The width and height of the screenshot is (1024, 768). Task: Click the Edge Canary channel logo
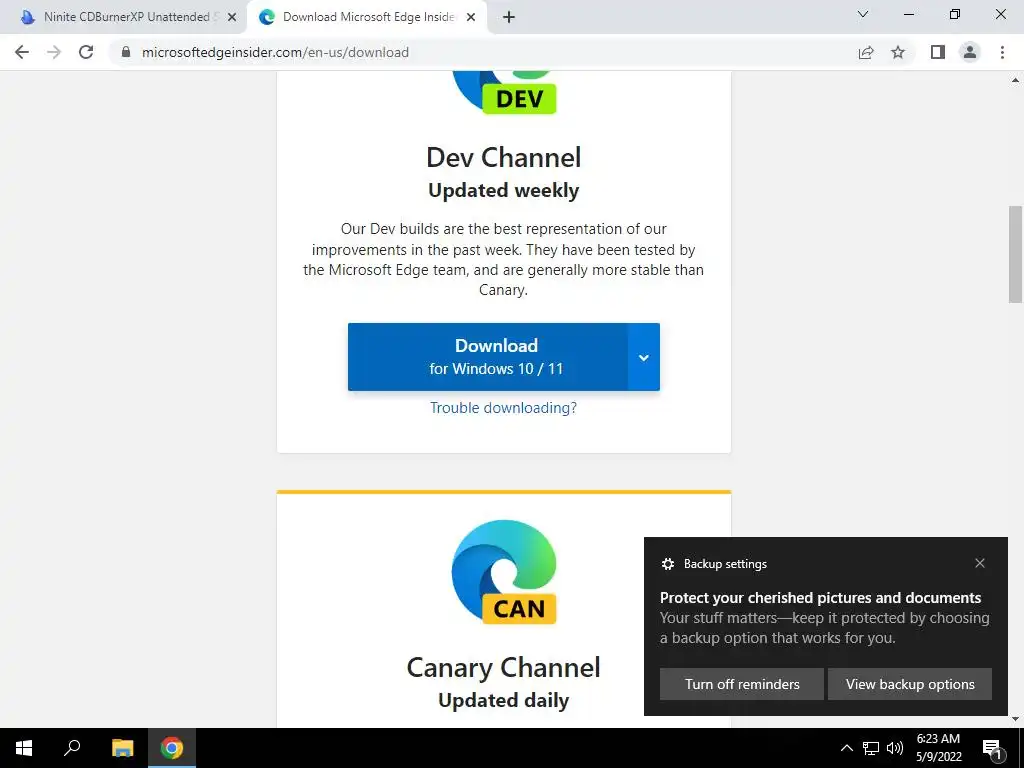pyautogui.click(x=504, y=572)
